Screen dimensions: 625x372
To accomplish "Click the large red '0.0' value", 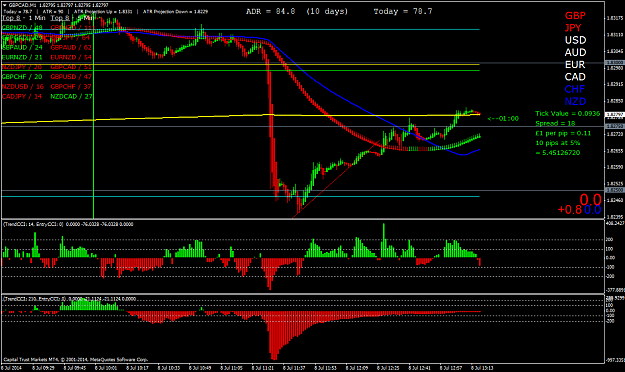I will point(590,199).
